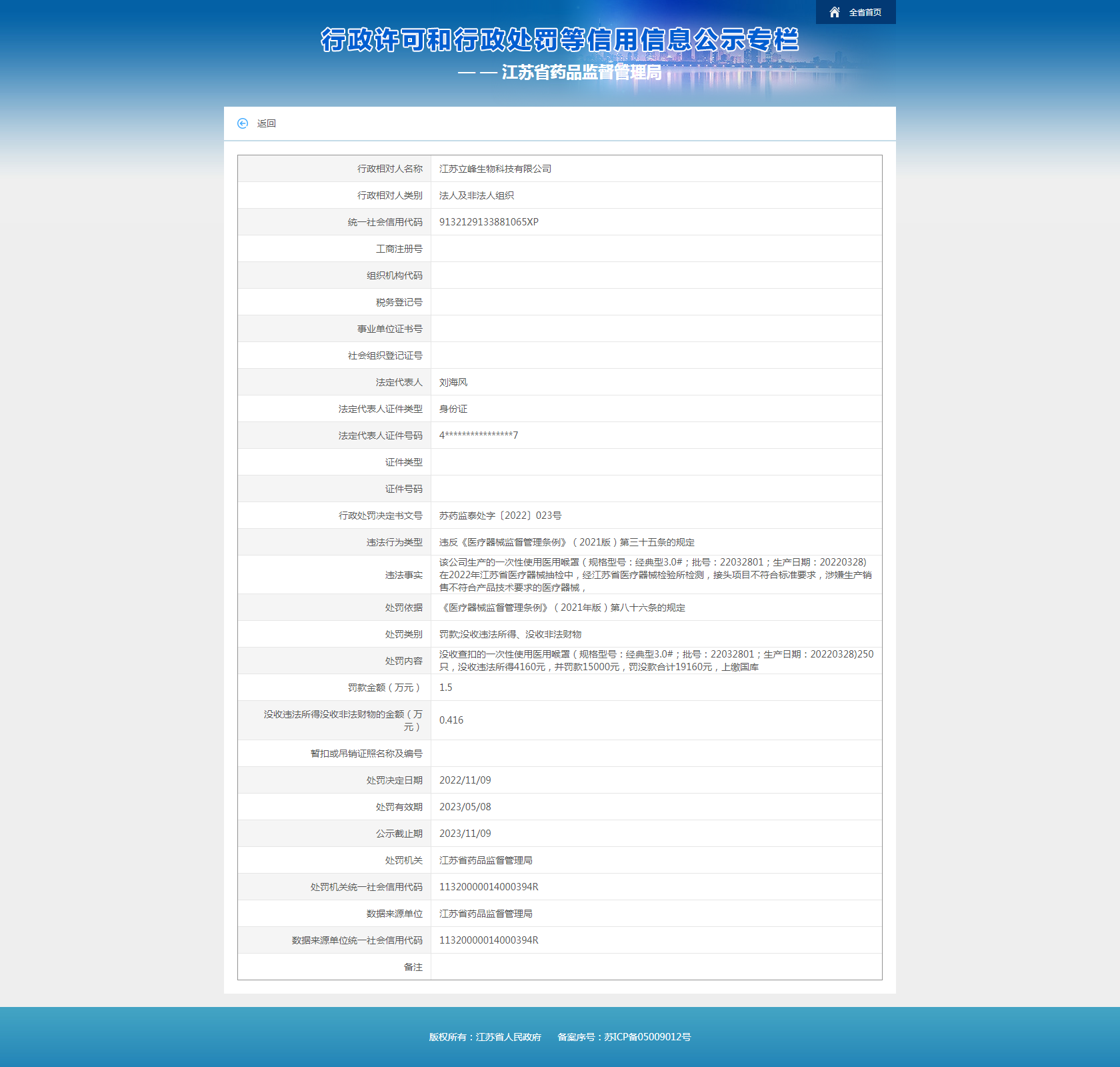The image size is (1120, 1067).
Task: Click the back arrow circle icon
Action: click(x=245, y=123)
